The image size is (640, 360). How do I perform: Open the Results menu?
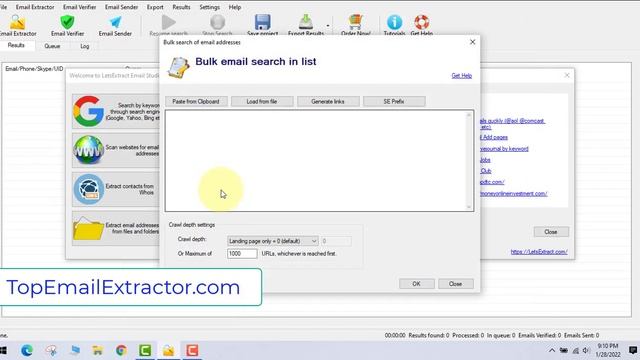[x=181, y=7]
